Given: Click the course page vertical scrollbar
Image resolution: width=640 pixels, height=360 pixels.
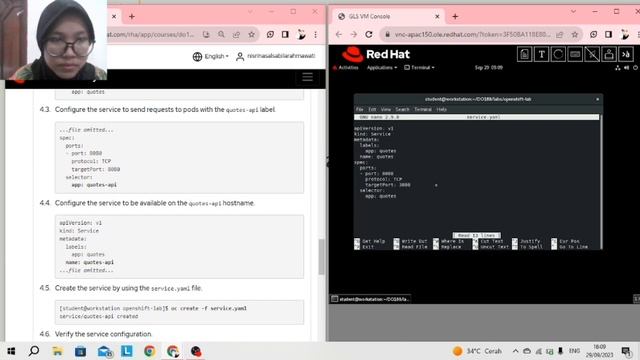Looking at the screenshot, I should (322, 257).
